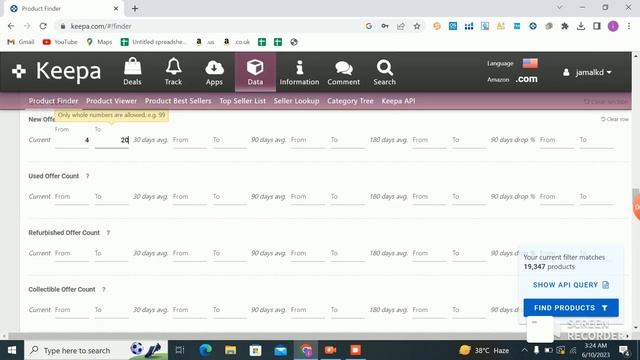Open the Seller Lookup tab
This screenshot has width=640, height=360.
[x=296, y=101]
